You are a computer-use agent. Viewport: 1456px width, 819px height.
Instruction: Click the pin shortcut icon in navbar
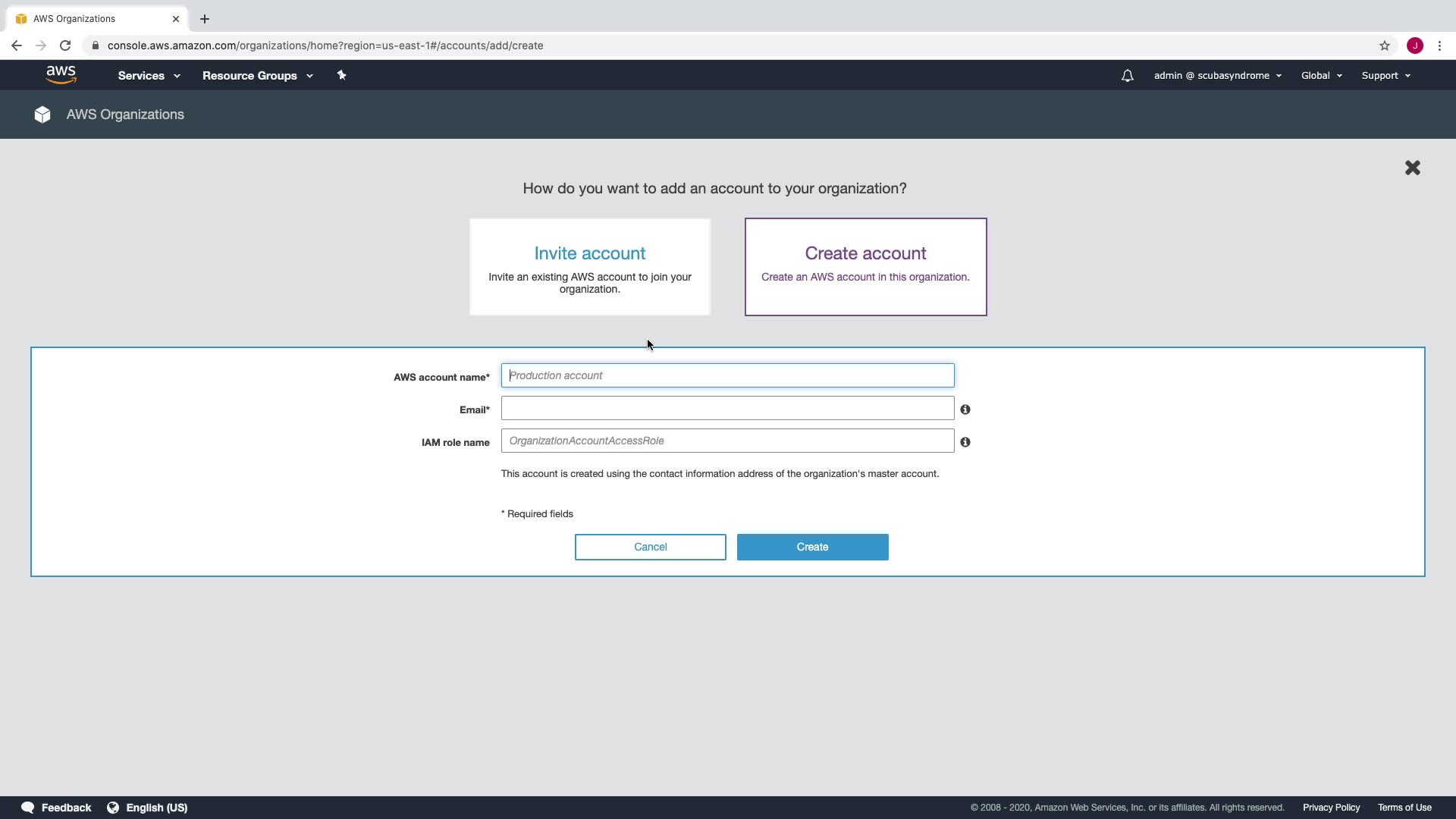pos(341,75)
